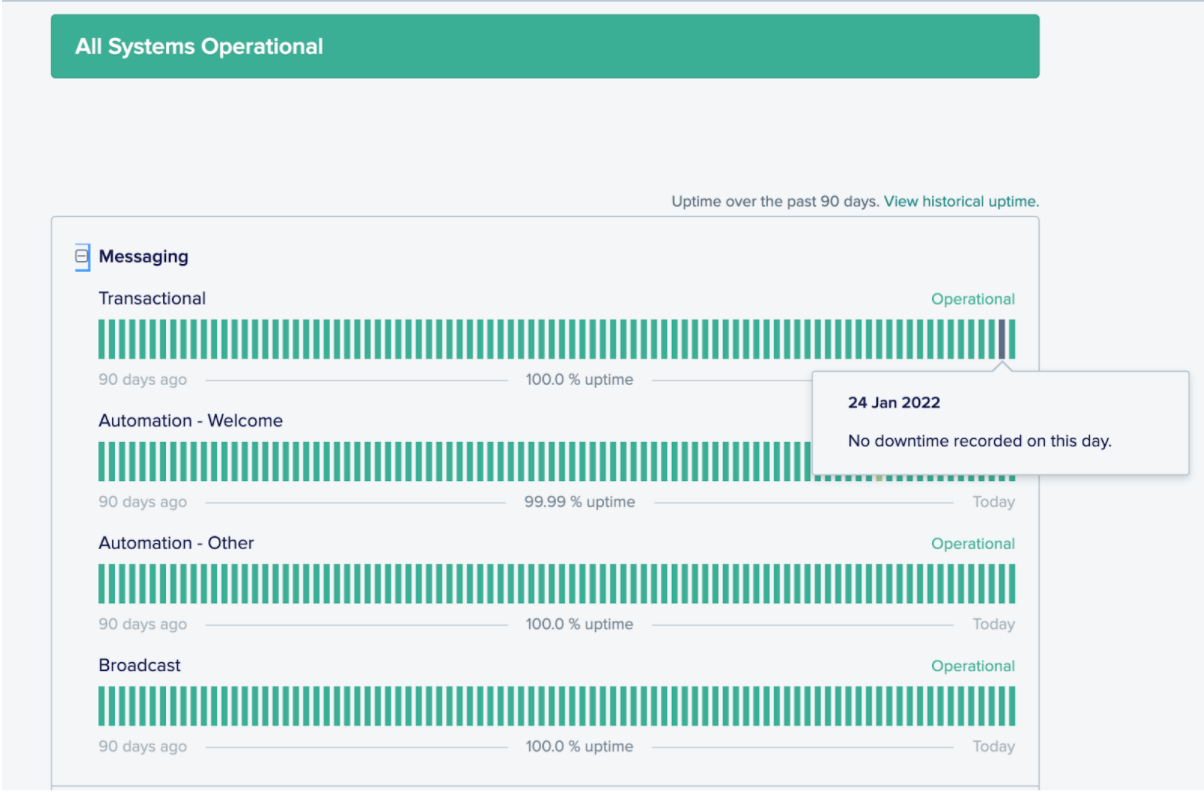Click the 24 Jan 2022 tooltip date
1204x792 pixels.
(894, 403)
